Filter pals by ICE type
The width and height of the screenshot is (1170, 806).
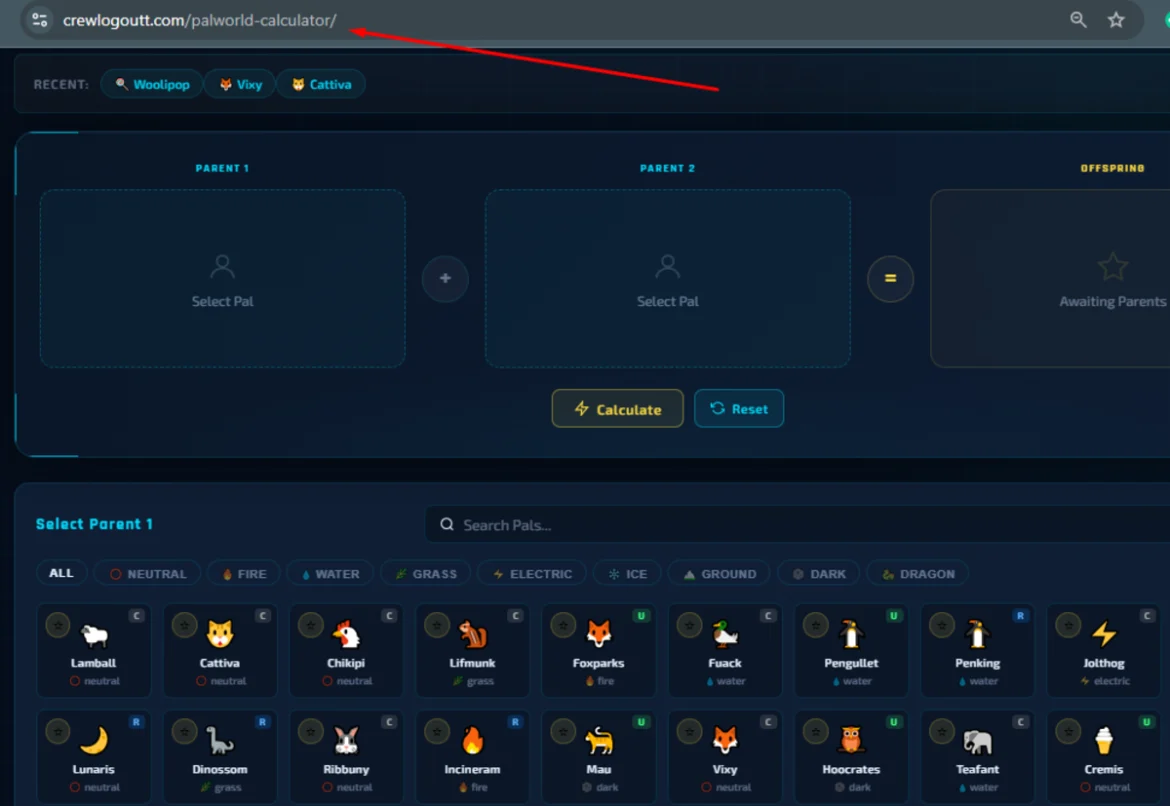click(628, 573)
